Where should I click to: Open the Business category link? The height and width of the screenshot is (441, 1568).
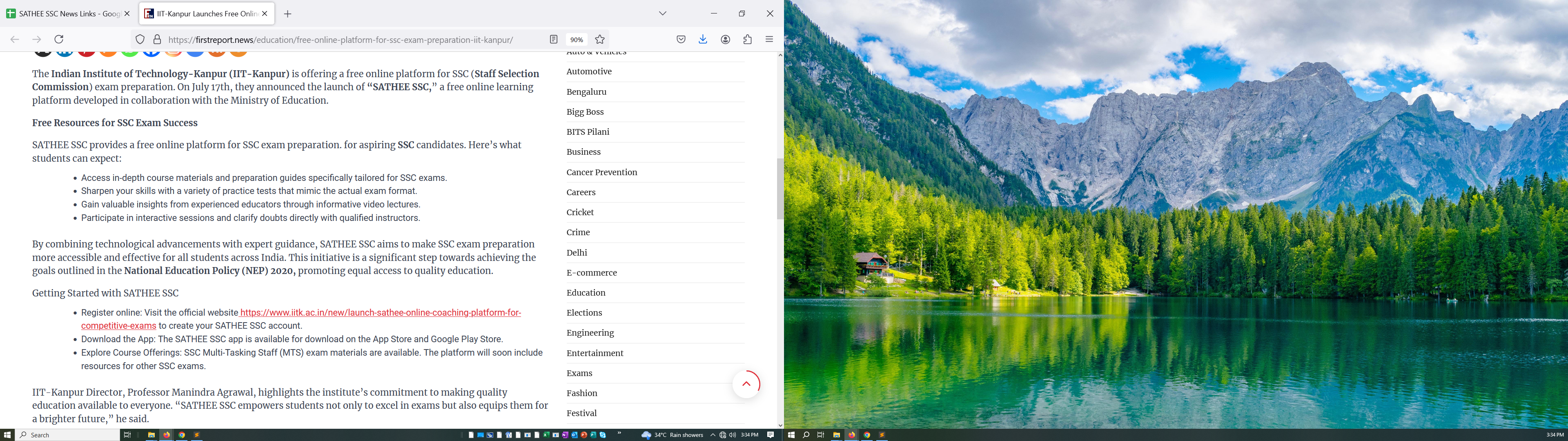pyautogui.click(x=584, y=152)
